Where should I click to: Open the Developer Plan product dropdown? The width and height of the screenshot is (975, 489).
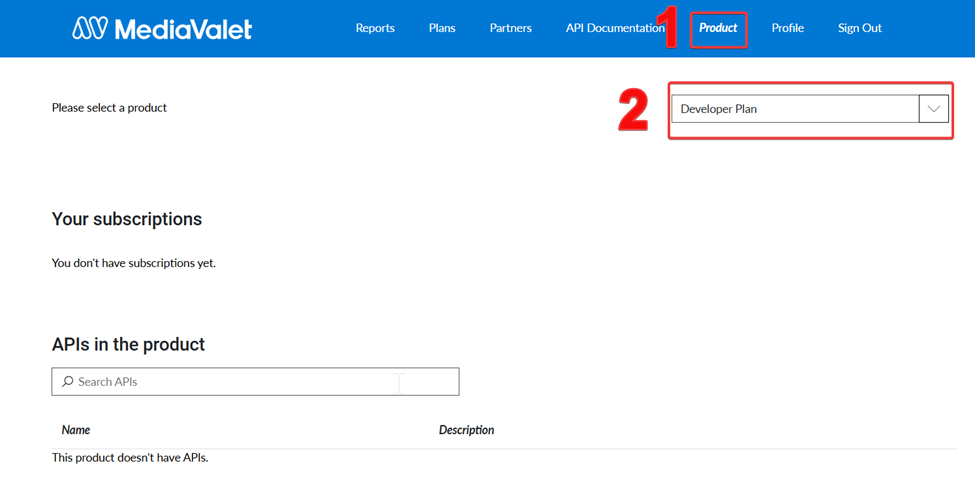[x=810, y=109]
